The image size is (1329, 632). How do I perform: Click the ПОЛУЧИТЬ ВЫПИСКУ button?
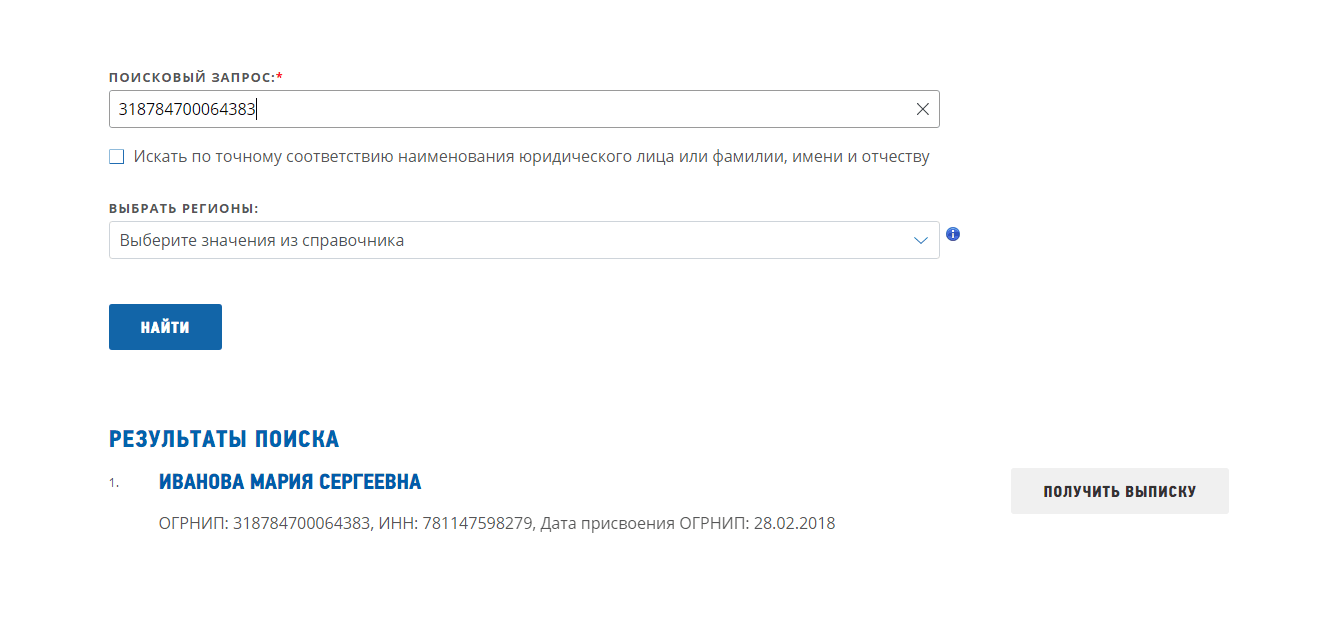pyautogui.click(x=1119, y=491)
